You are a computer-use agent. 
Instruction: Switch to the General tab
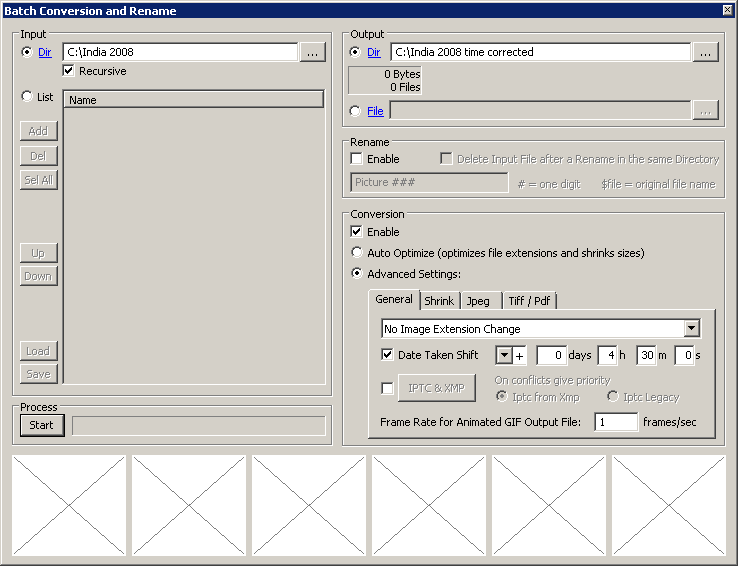(x=394, y=299)
